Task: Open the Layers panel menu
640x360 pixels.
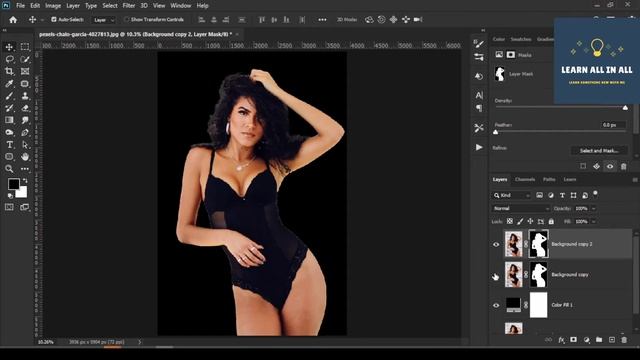Action: tap(635, 180)
